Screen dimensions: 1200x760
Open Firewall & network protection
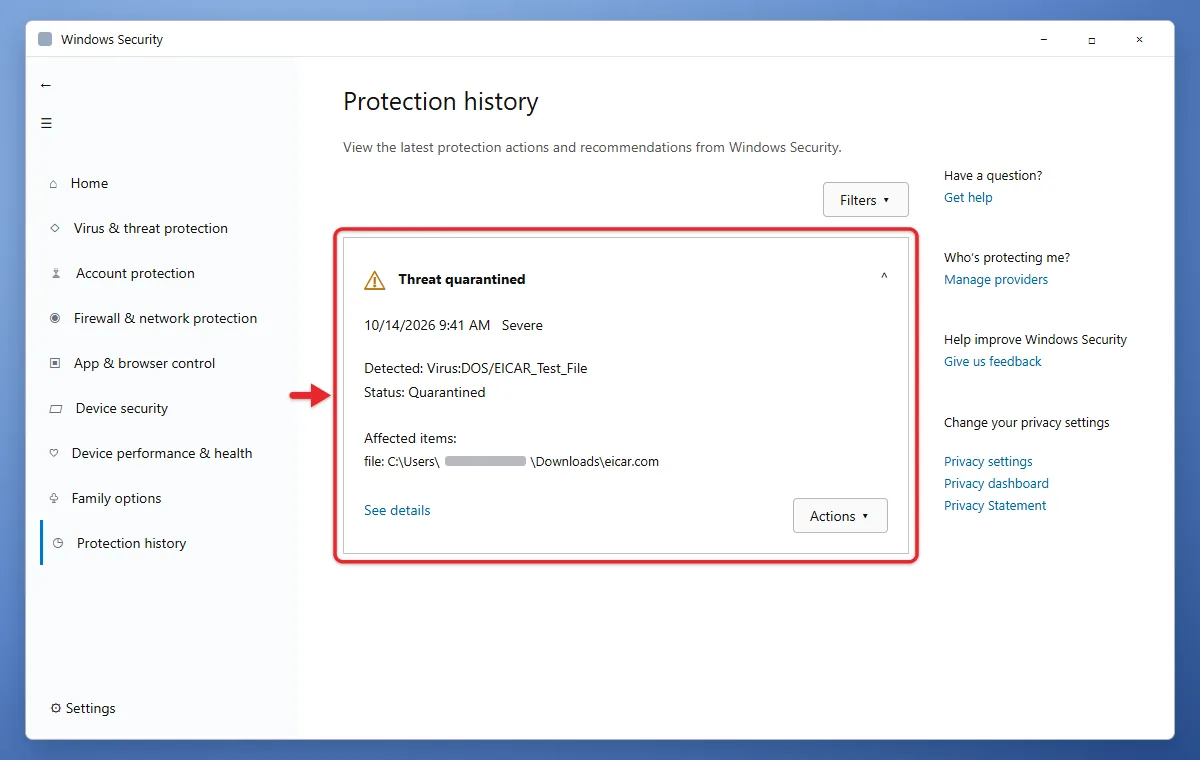click(x=165, y=318)
